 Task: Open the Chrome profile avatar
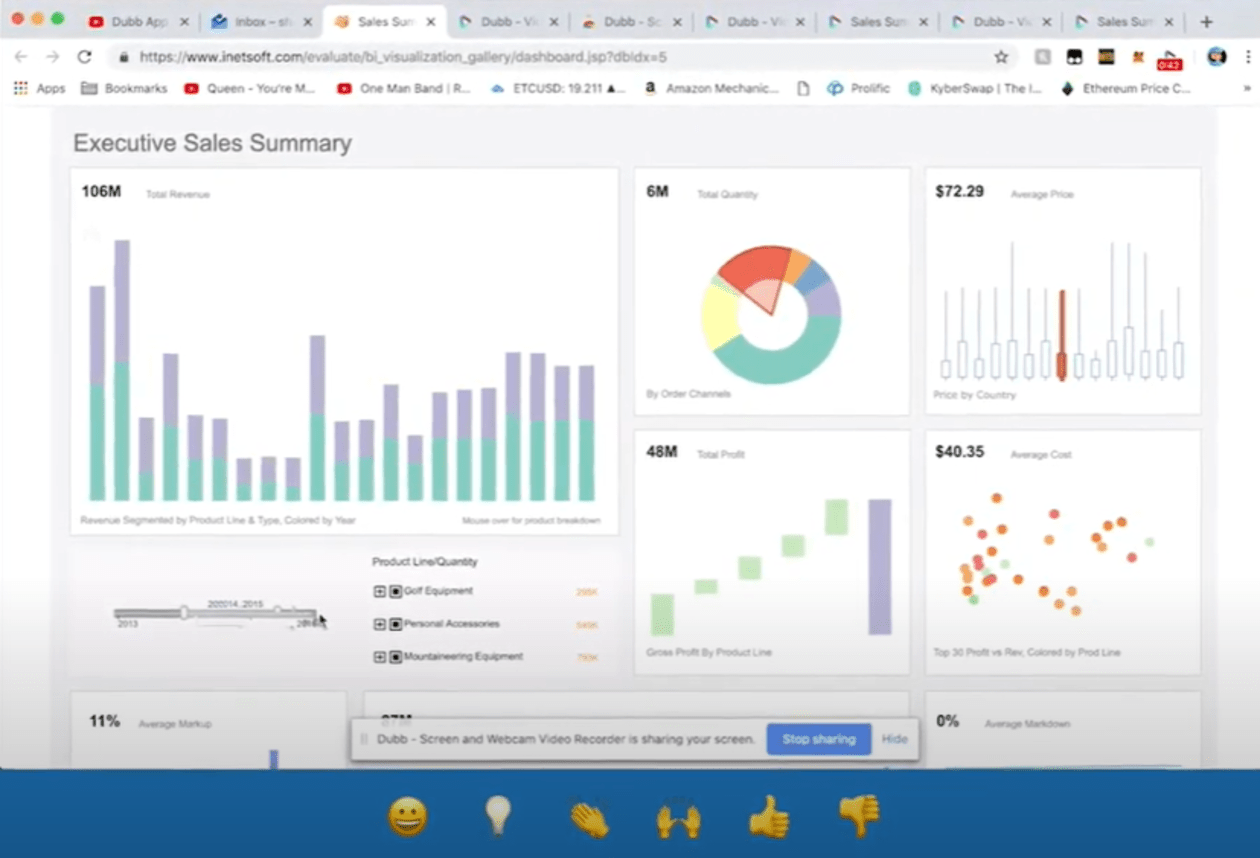point(1216,57)
